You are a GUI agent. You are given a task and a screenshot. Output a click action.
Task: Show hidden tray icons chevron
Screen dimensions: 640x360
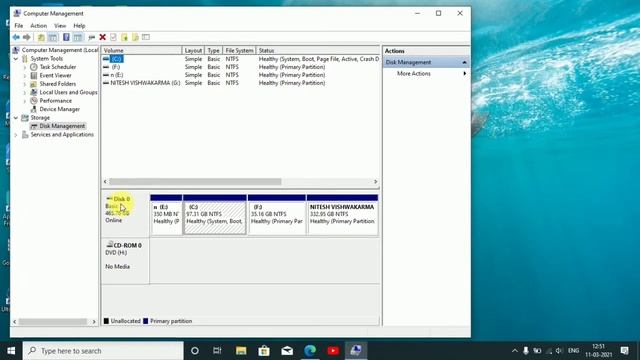coord(515,351)
